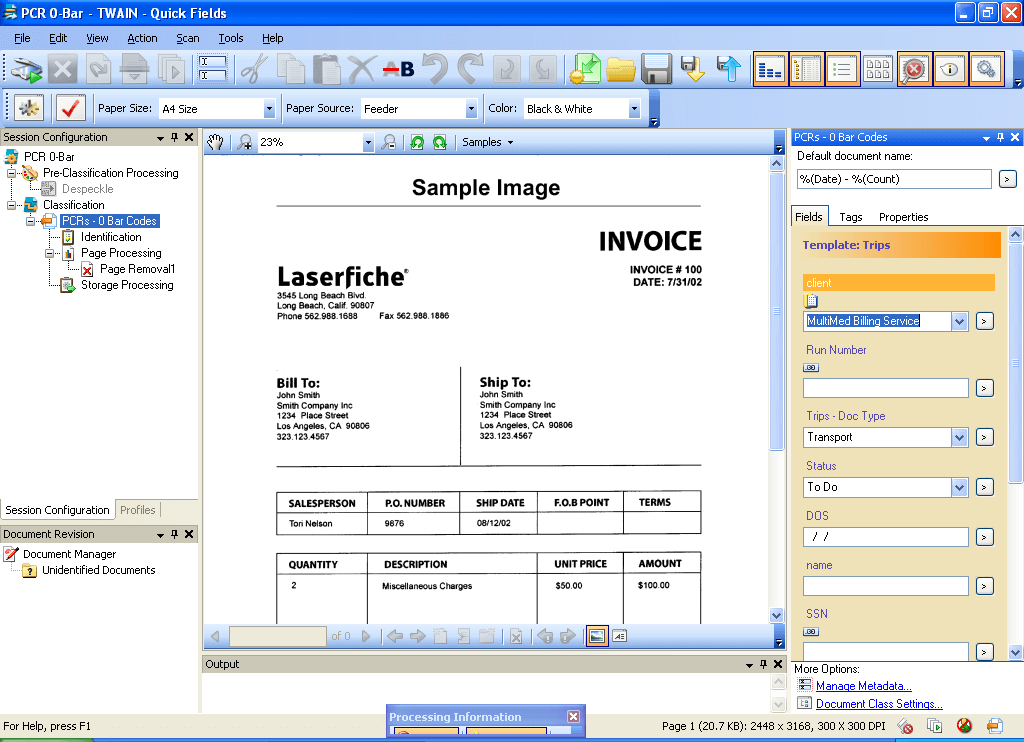This screenshot has width=1024, height=742.
Task: Switch to image view mode icon
Action: coord(597,636)
